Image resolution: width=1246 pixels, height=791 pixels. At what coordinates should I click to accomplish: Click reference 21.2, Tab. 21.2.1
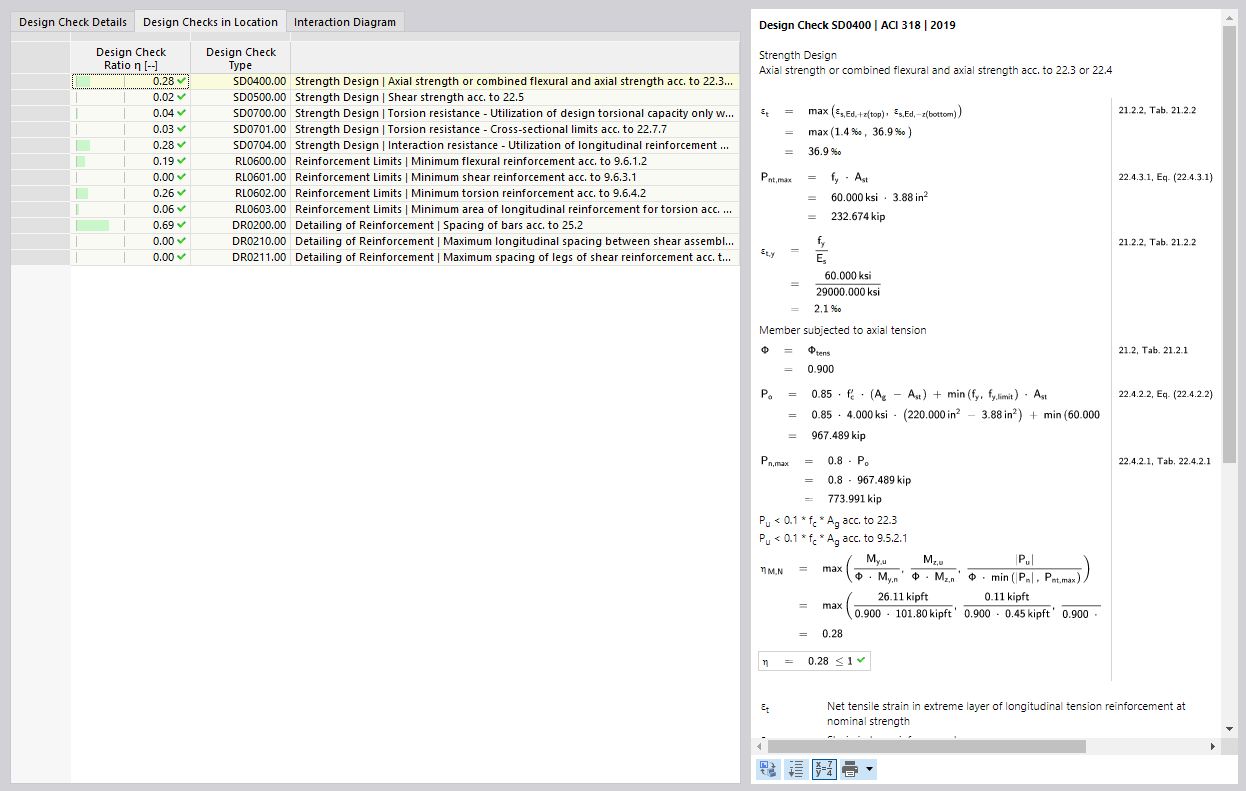(1152, 350)
